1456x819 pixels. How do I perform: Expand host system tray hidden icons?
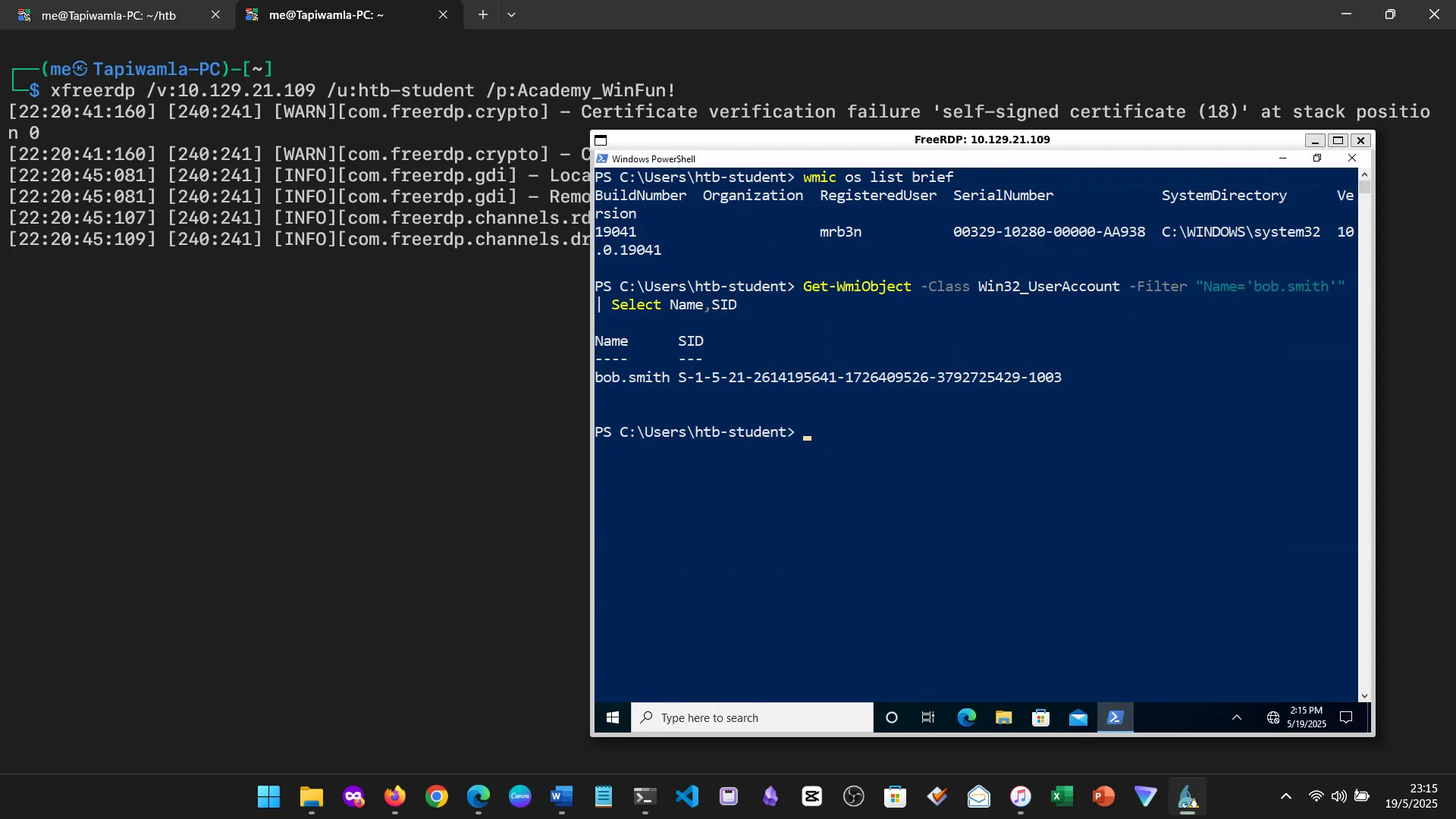click(1286, 796)
